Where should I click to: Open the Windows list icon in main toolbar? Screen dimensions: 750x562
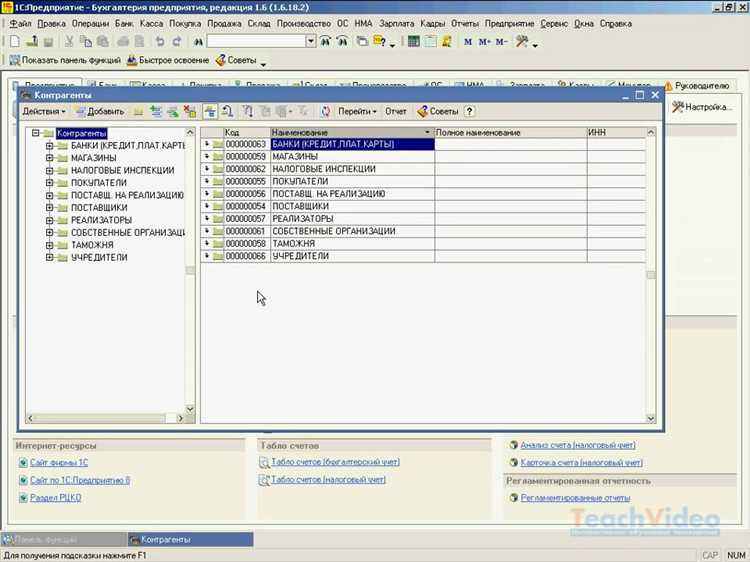pos(362,42)
